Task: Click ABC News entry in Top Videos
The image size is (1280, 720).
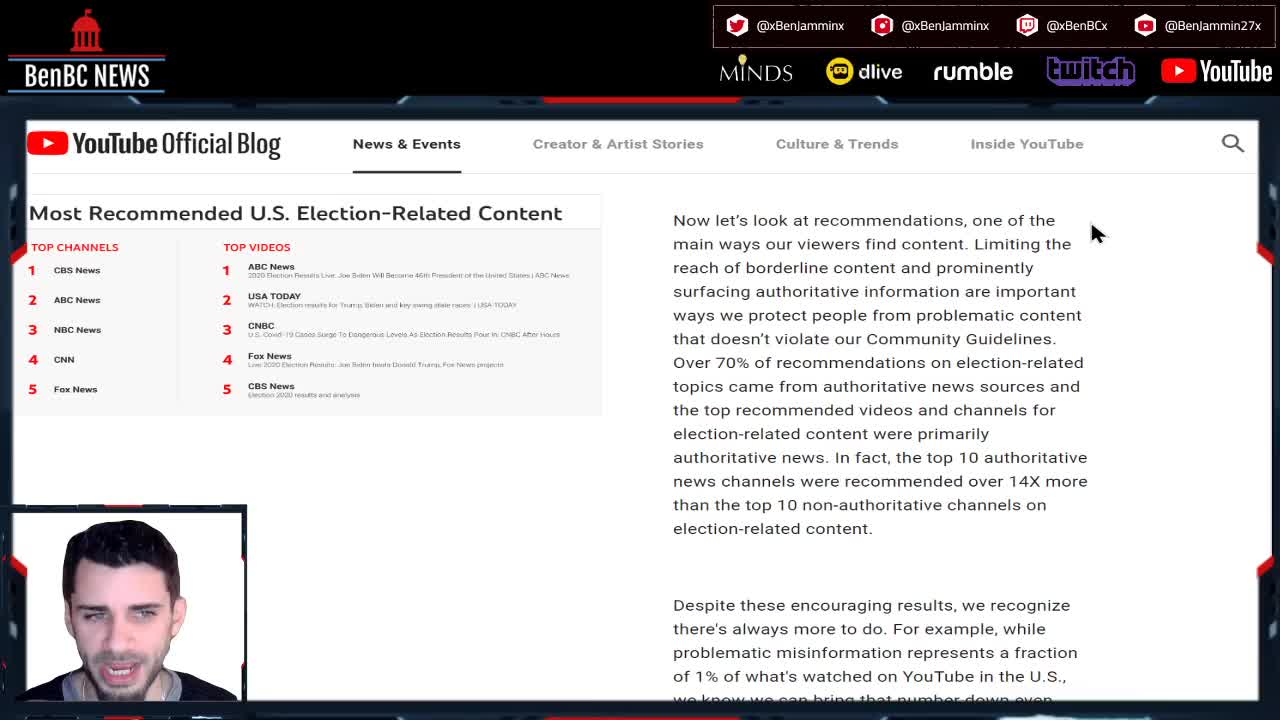Action: [408, 270]
